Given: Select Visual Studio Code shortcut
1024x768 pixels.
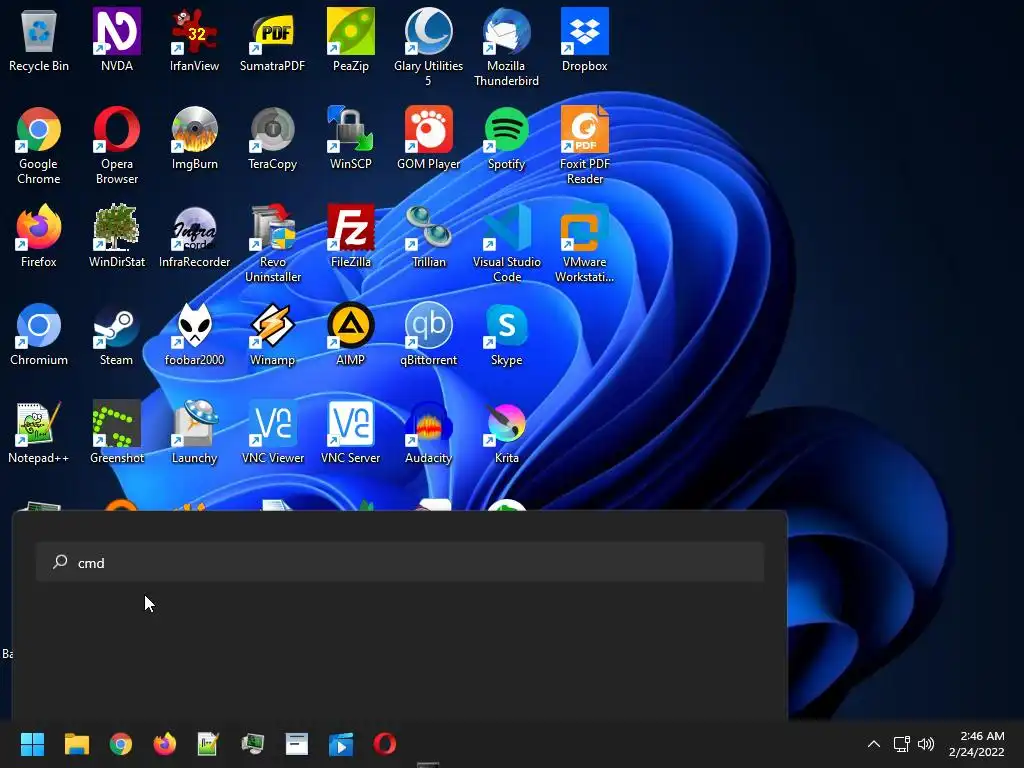Looking at the screenshot, I should pyautogui.click(x=506, y=243).
